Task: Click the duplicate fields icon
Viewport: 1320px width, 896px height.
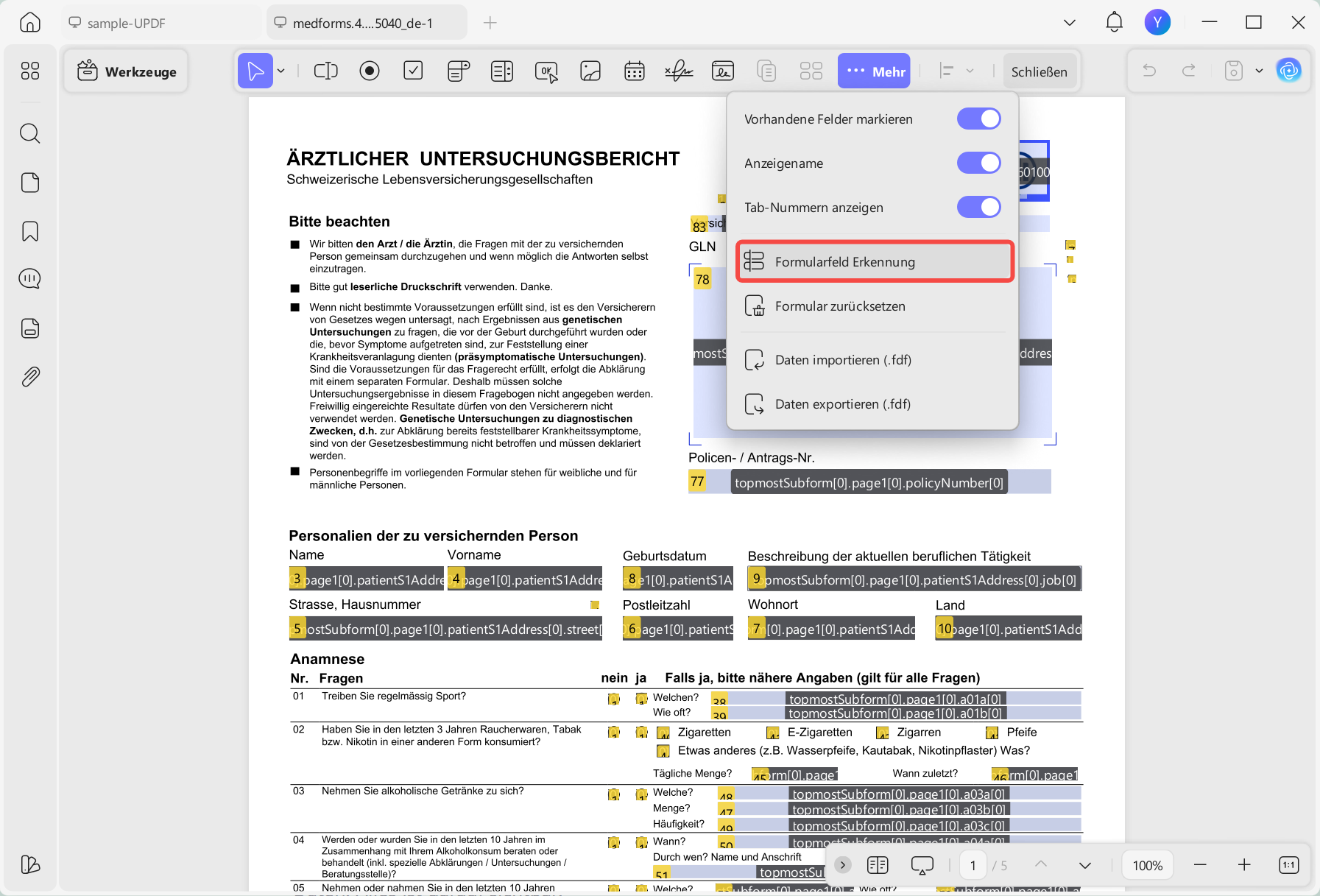Action: click(767, 71)
